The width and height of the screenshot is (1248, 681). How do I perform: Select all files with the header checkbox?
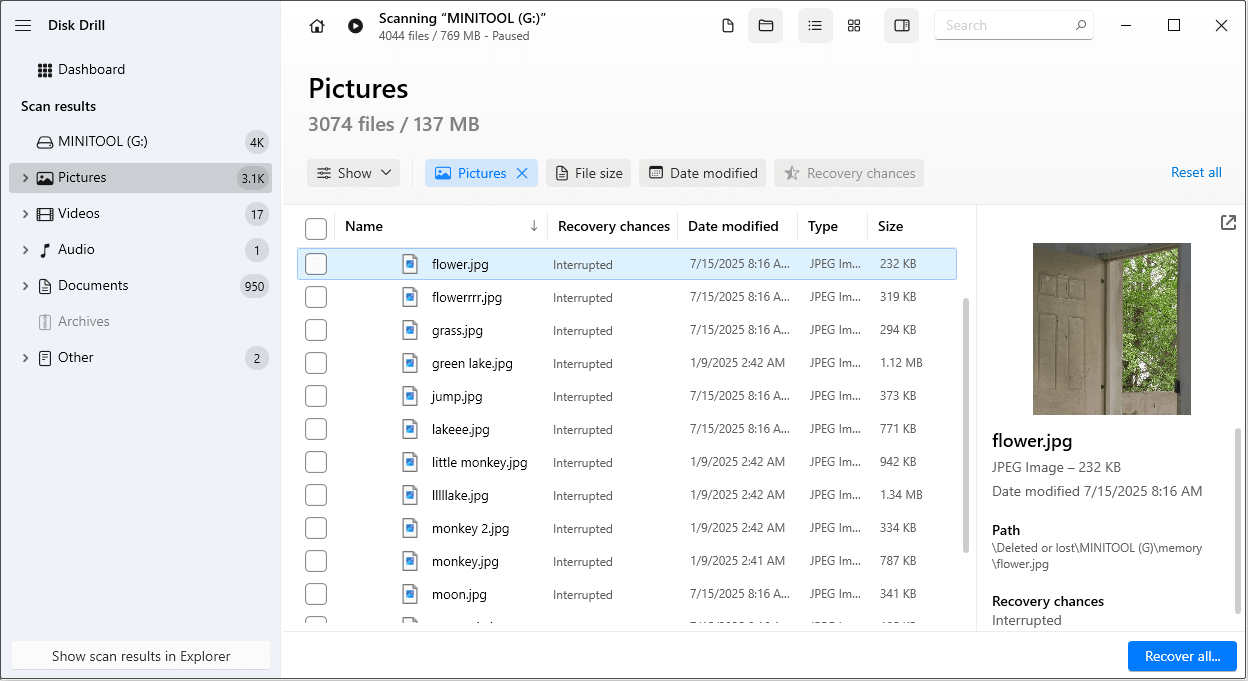[315, 228]
